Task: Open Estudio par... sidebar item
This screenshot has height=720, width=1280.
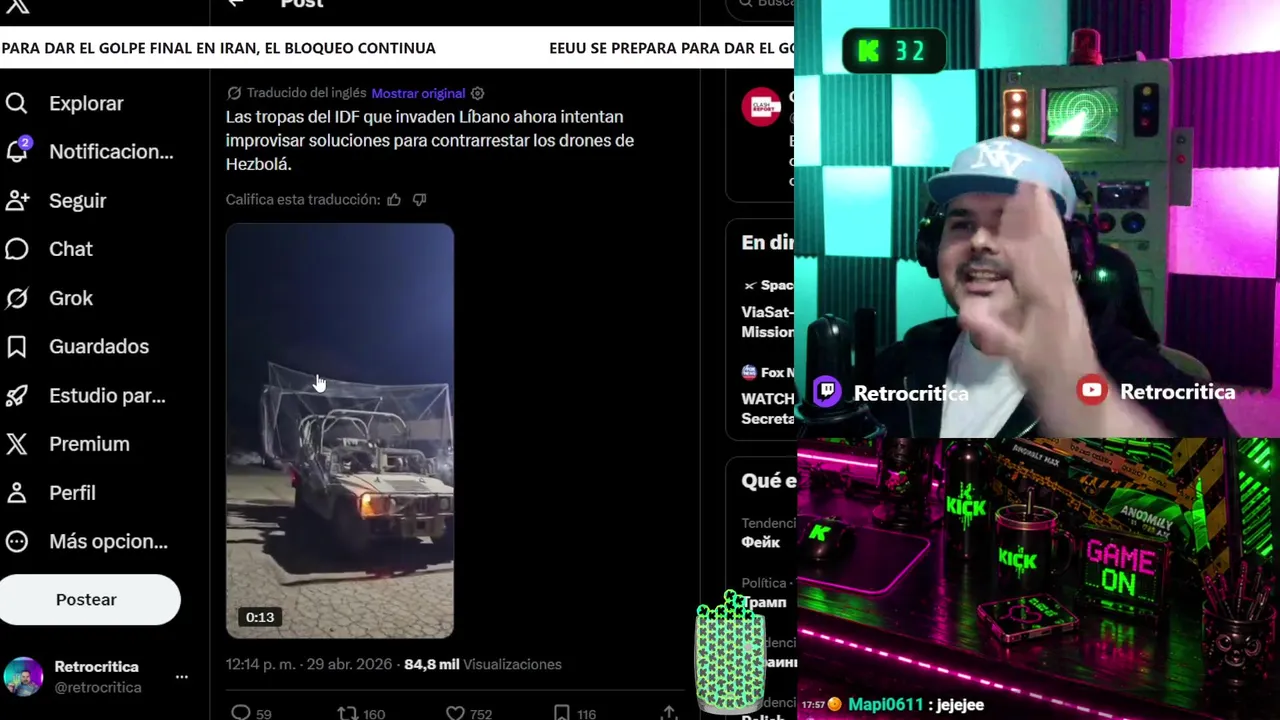Action: coord(107,395)
